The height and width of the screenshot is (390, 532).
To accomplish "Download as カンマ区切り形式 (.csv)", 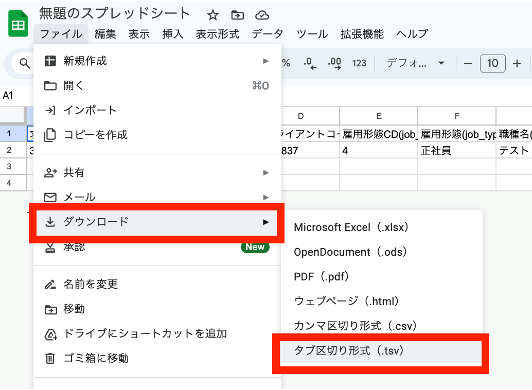I will pyautogui.click(x=381, y=326).
